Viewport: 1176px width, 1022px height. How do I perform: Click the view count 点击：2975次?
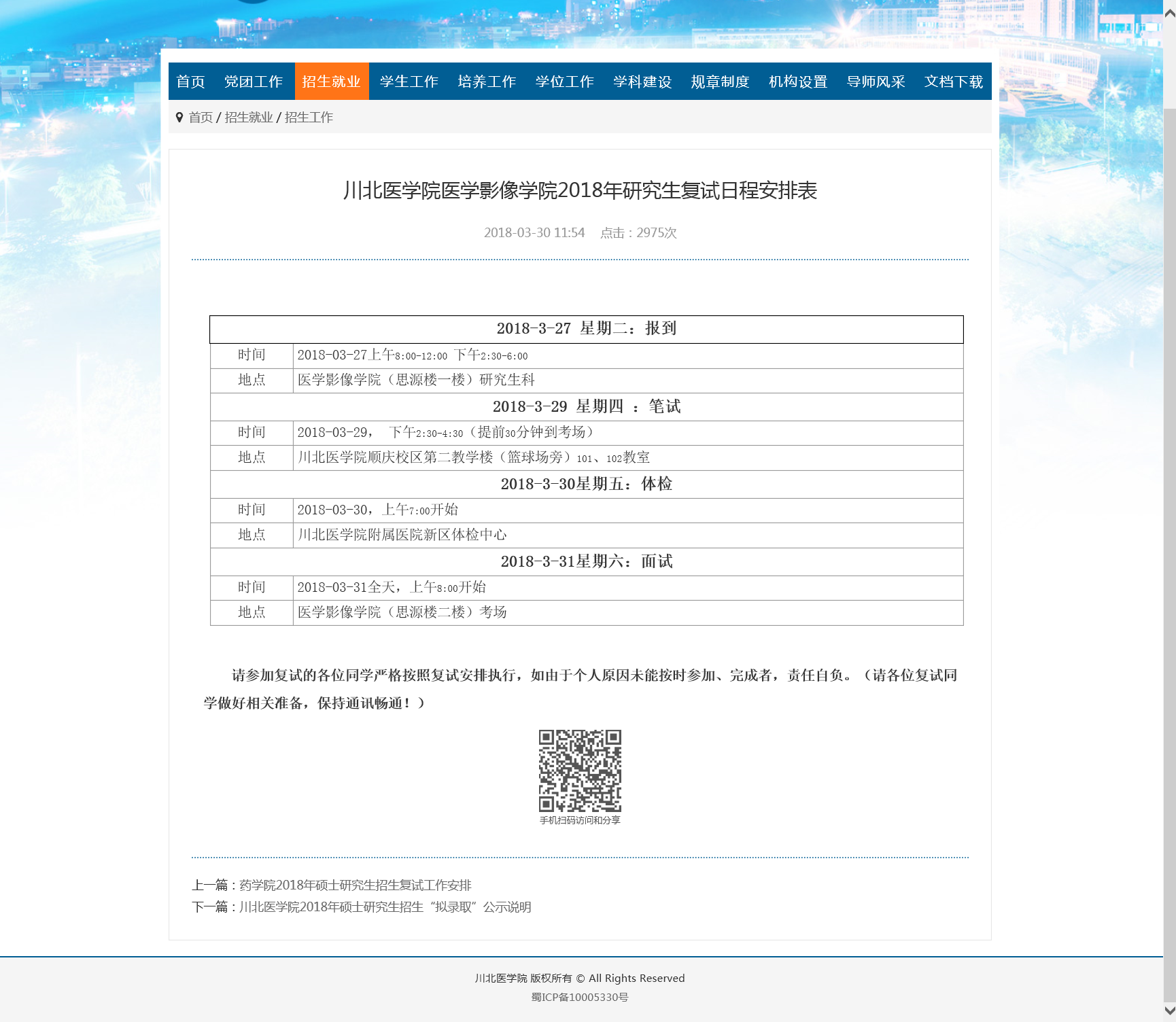638,232
